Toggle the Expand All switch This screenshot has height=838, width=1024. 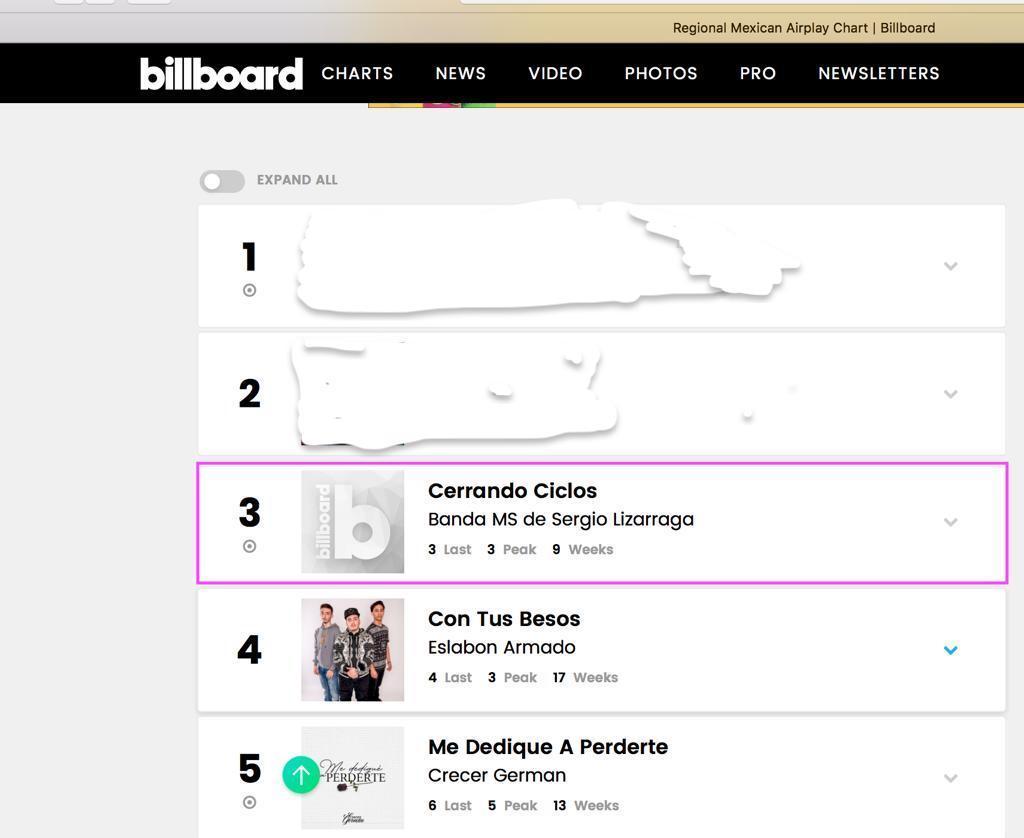point(222,181)
